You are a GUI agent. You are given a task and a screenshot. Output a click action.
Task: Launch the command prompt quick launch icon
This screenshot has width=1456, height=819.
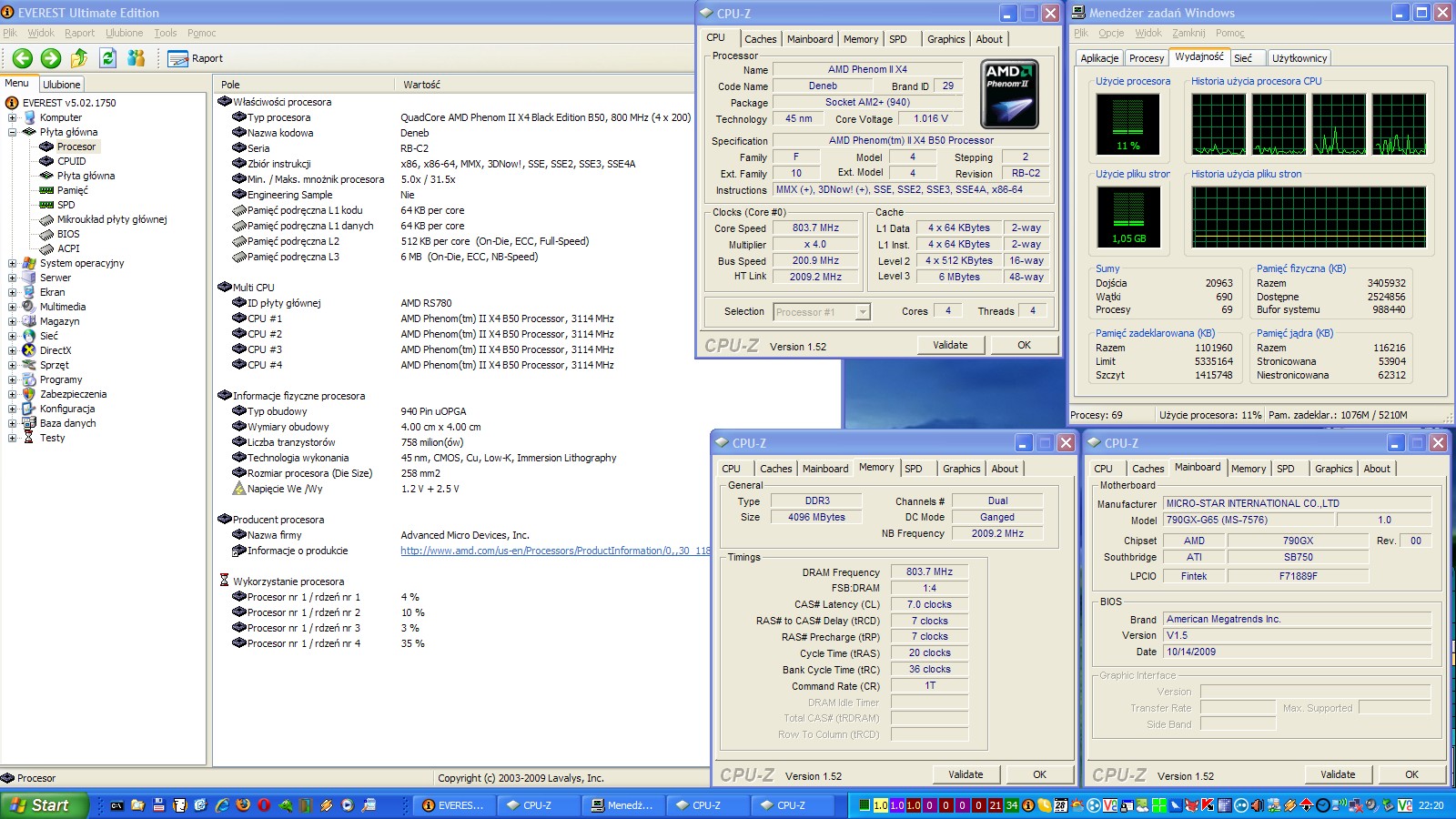pyautogui.click(x=116, y=805)
